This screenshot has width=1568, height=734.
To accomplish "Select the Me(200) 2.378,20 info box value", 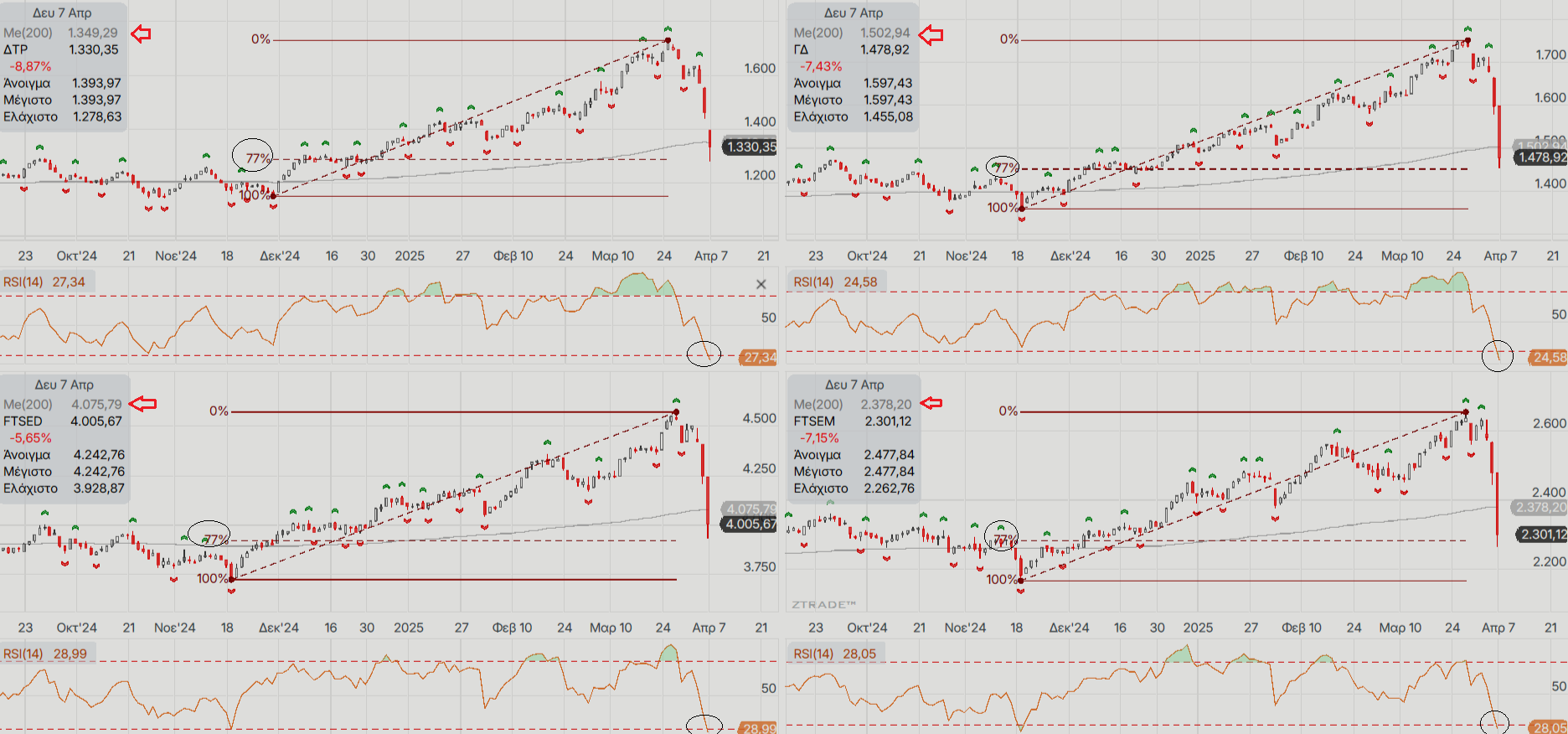I will click(886, 404).
